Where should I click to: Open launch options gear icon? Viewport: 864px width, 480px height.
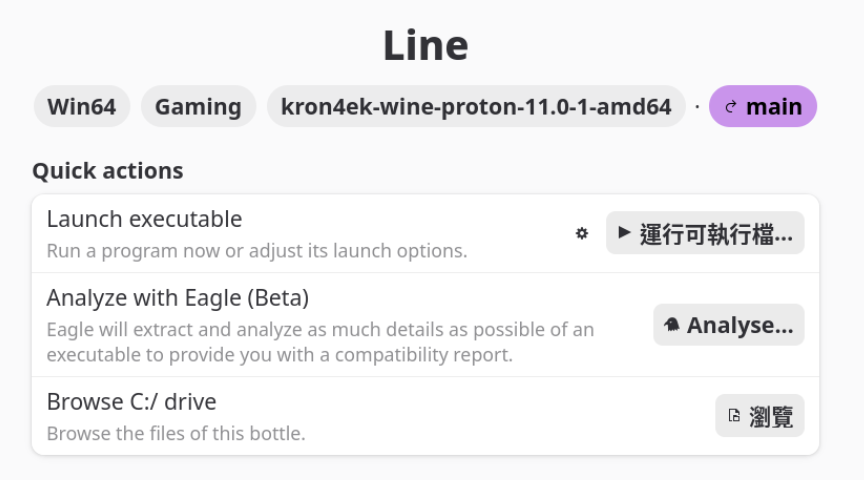581,234
